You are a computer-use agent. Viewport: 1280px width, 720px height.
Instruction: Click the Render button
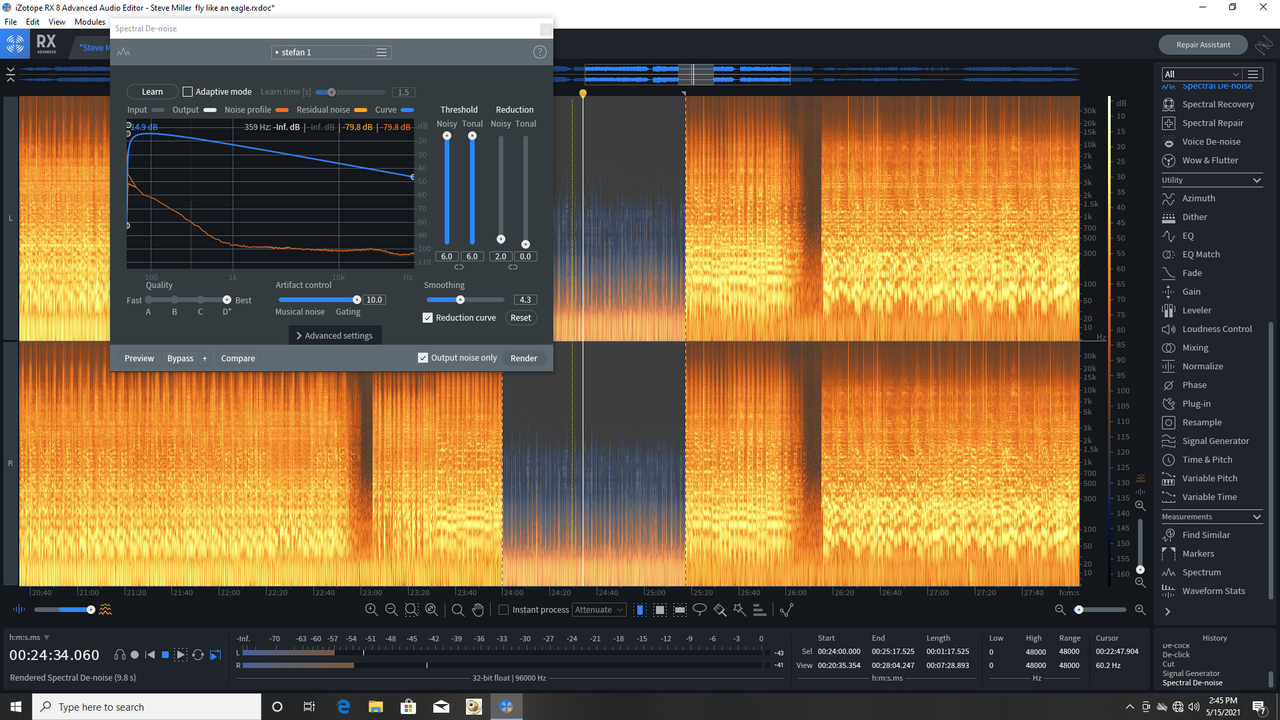coord(524,358)
